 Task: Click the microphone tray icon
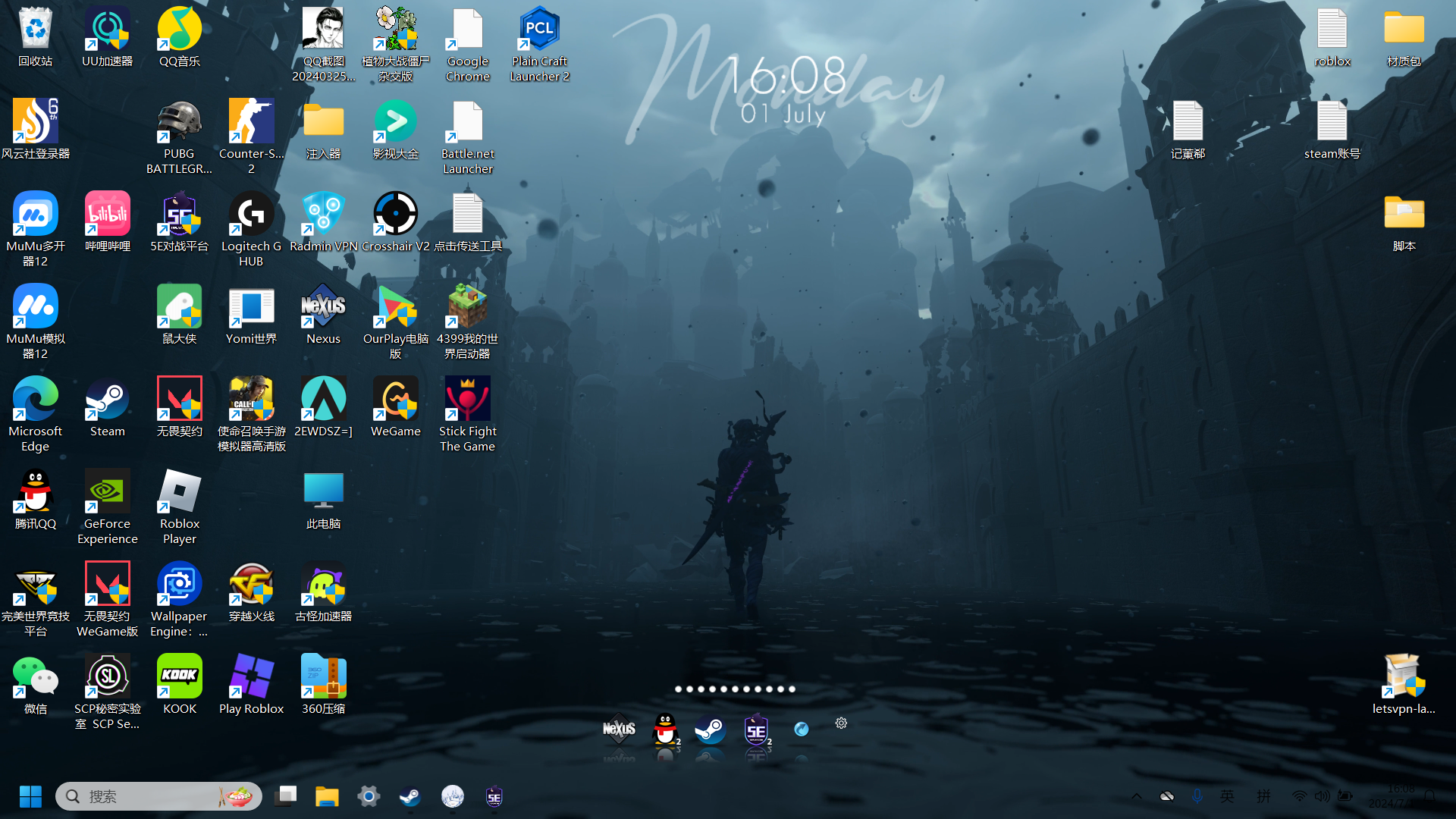[x=1197, y=796]
